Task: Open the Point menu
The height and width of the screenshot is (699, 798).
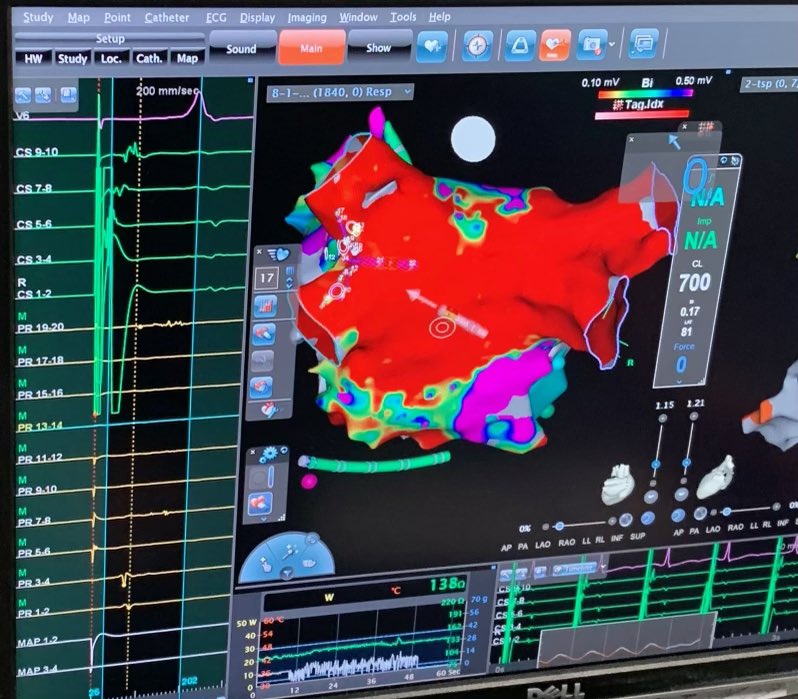Action: pos(117,17)
